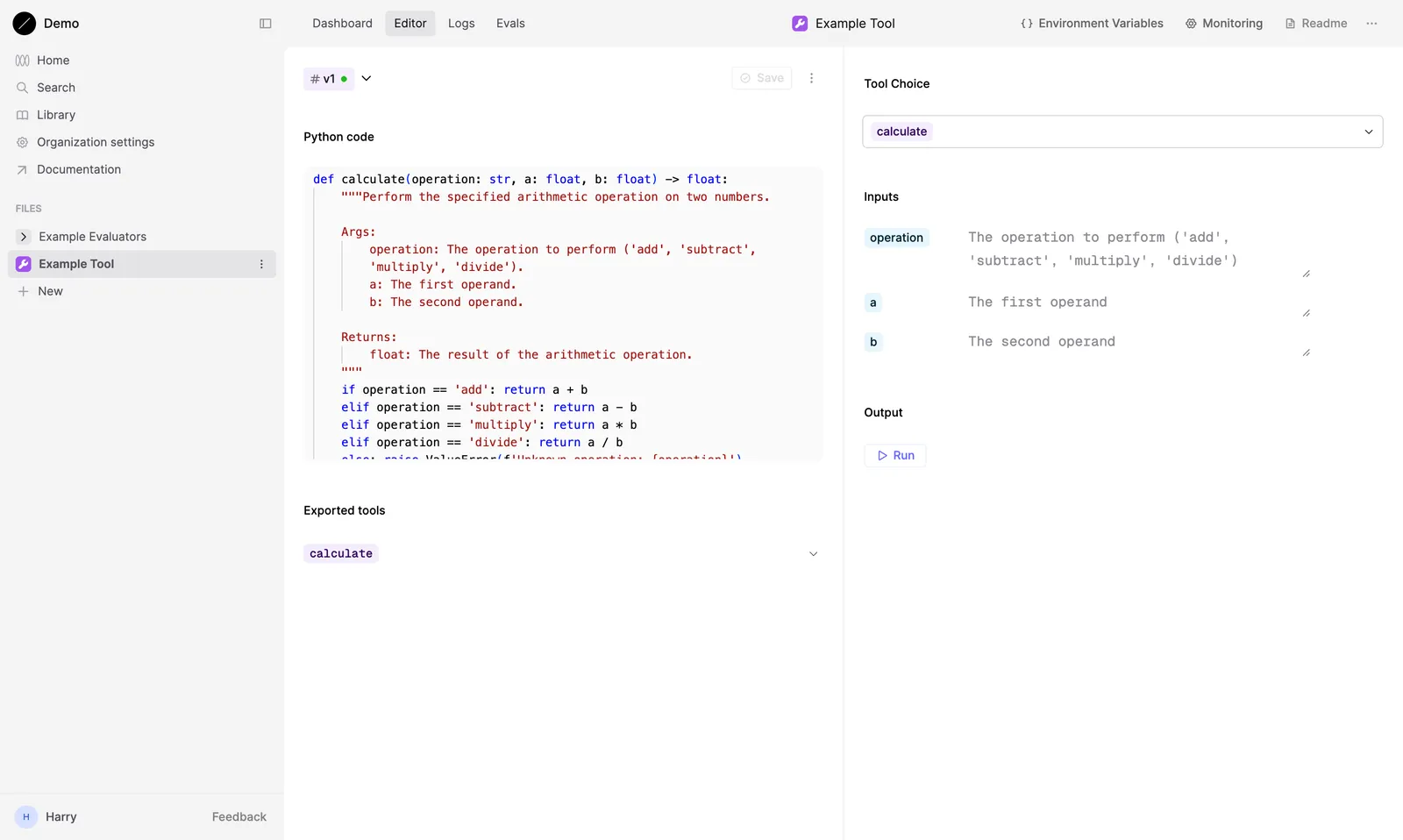Click the purple tool icon in the header title
1403x840 pixels.
(x=800, y=24)
